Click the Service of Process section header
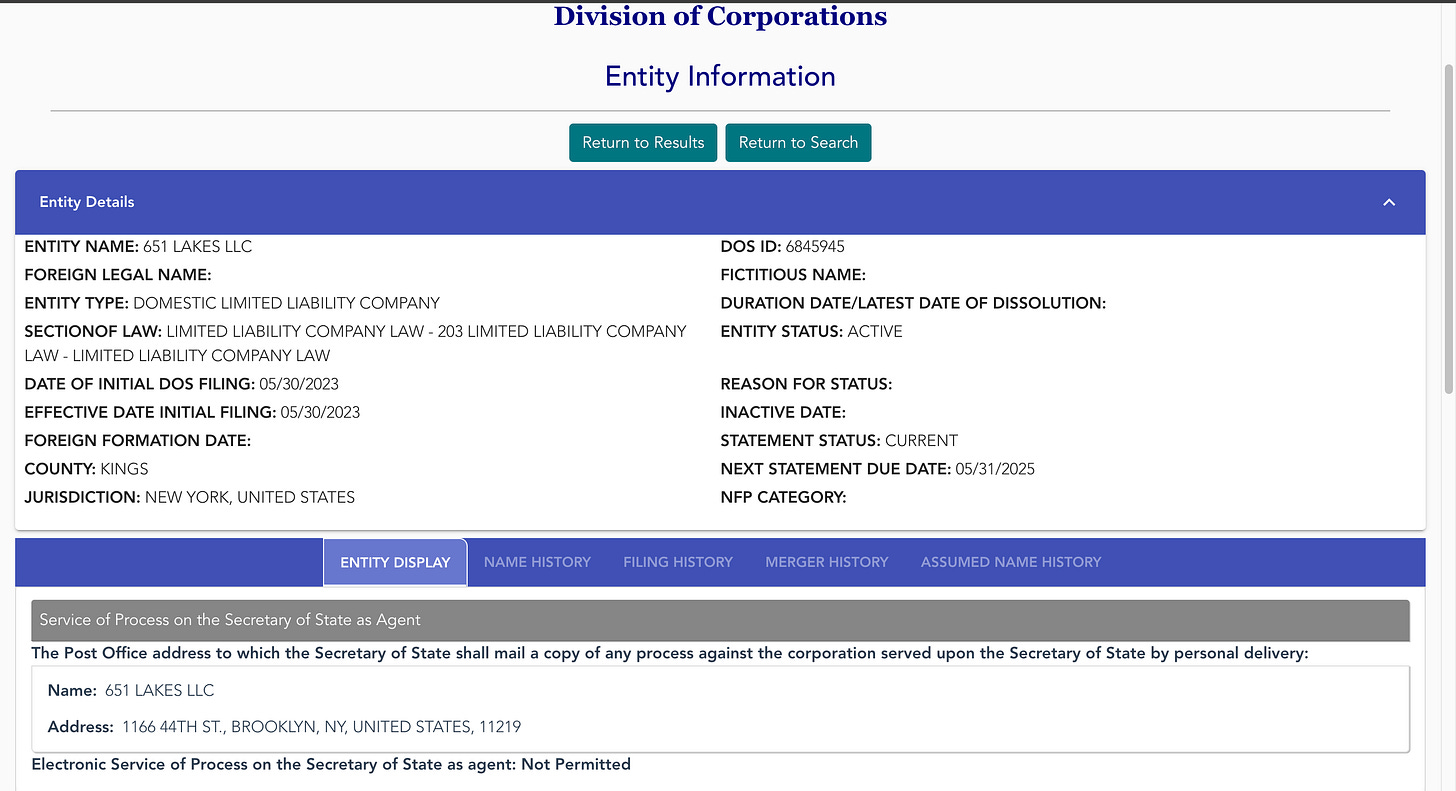 (720, 620)
